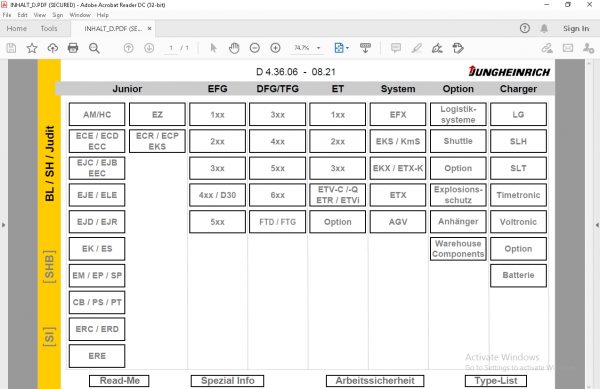Zoom in with plus icon
The width and height of the screenshot is (600, 389).
(275, 48)
